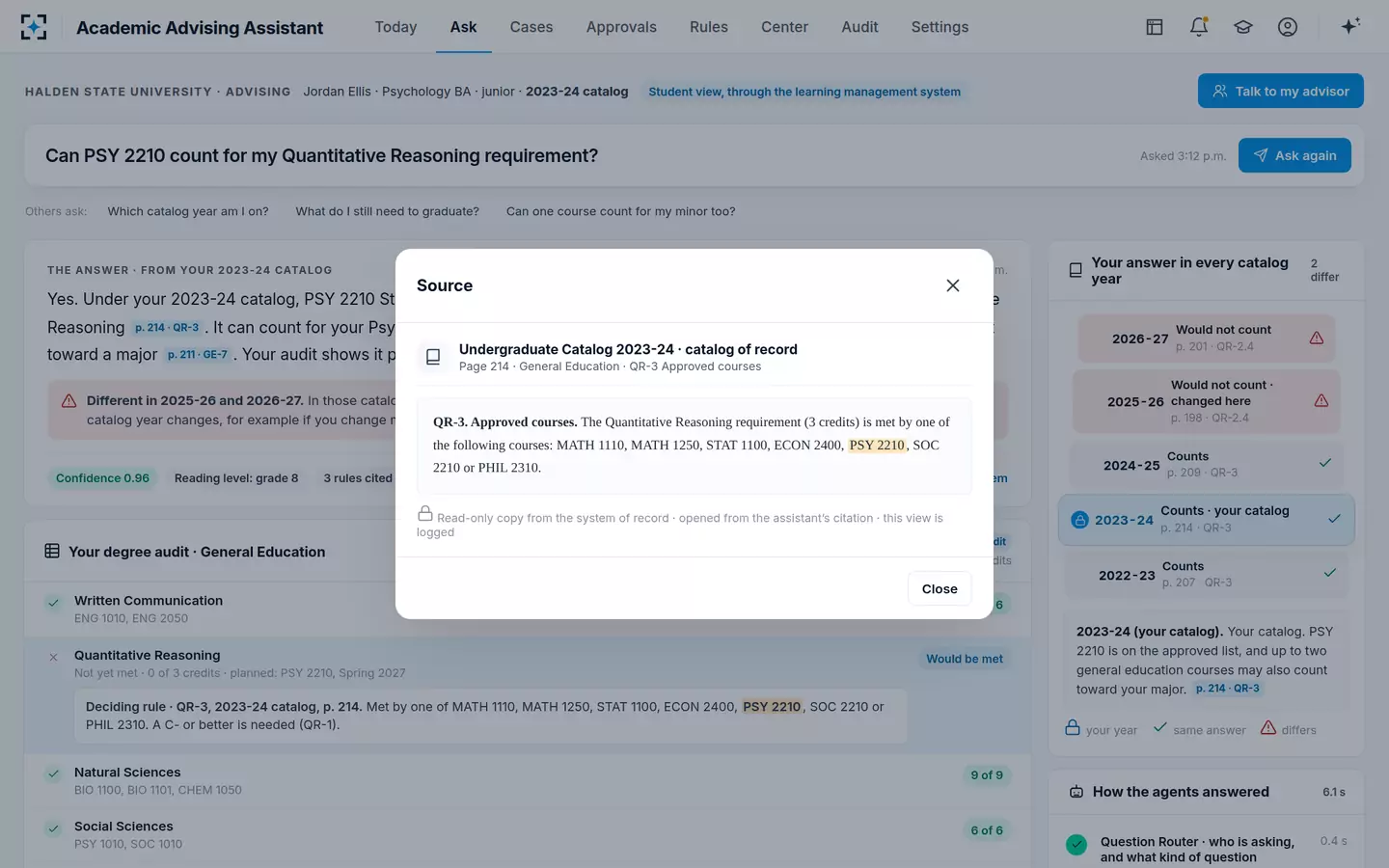This screenshot has width=1389, height=868.
Task: Open the p. 211 · GE-7 citation
Action: [198, 355]
